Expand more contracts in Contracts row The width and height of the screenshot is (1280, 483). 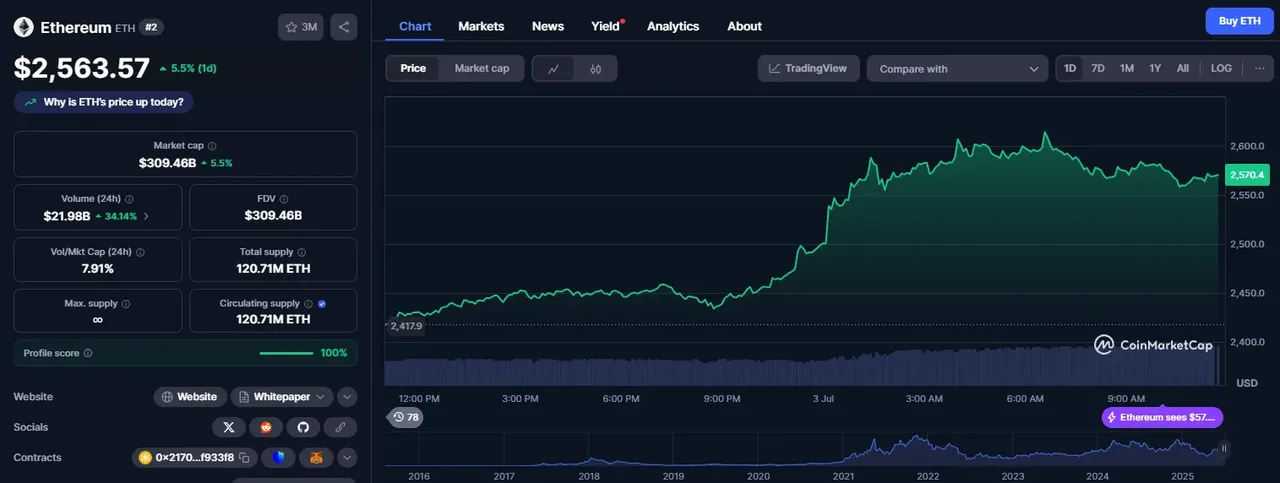tap(347, 458)
